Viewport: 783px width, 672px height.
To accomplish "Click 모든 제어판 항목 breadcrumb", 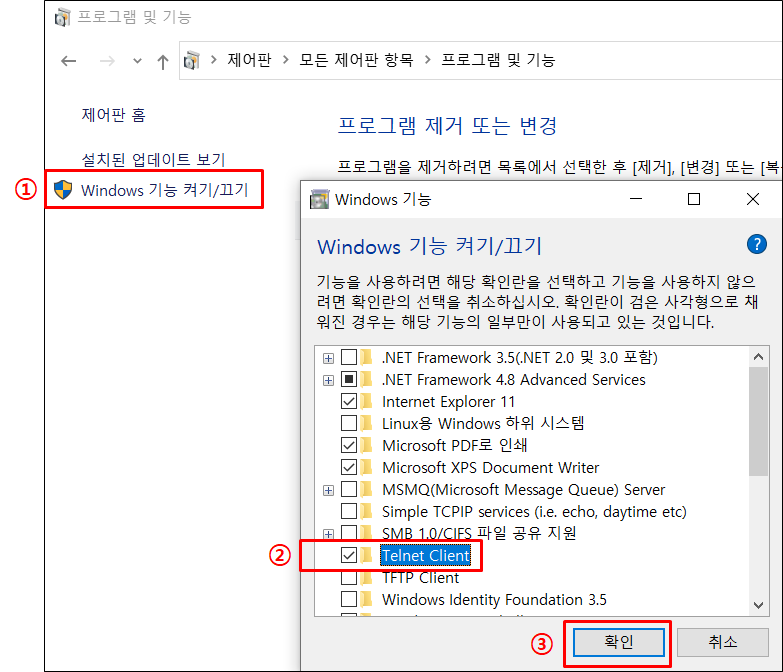I will click(x=356, y=60).
